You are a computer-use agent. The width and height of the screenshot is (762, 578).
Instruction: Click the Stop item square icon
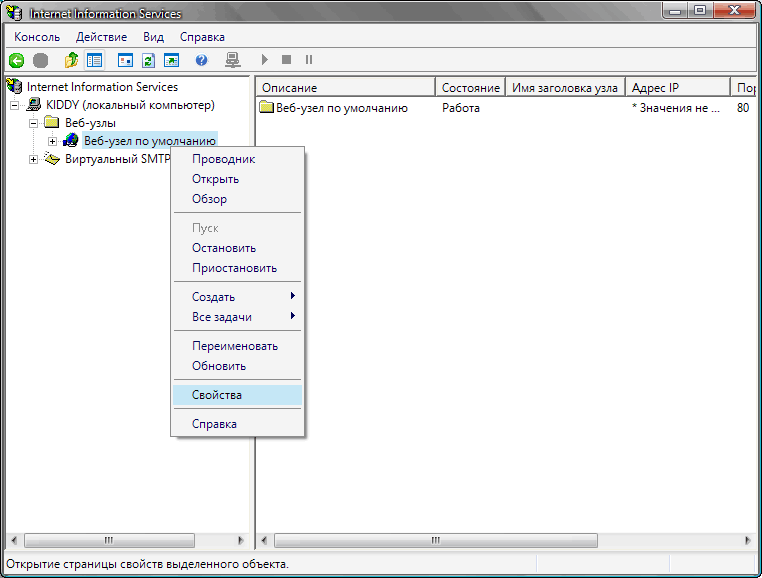coord(286,60)
